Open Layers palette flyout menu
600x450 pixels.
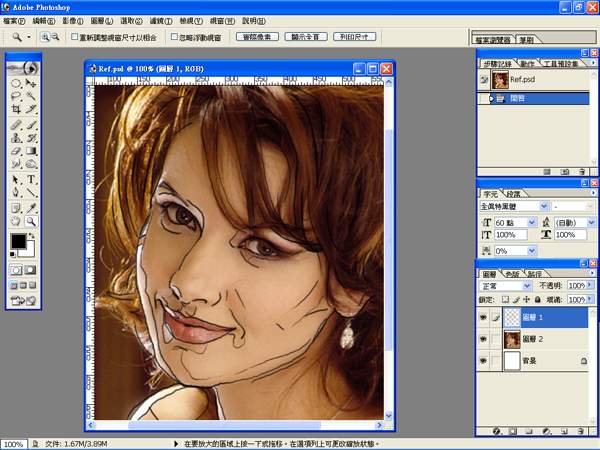[x=593, y=273]
